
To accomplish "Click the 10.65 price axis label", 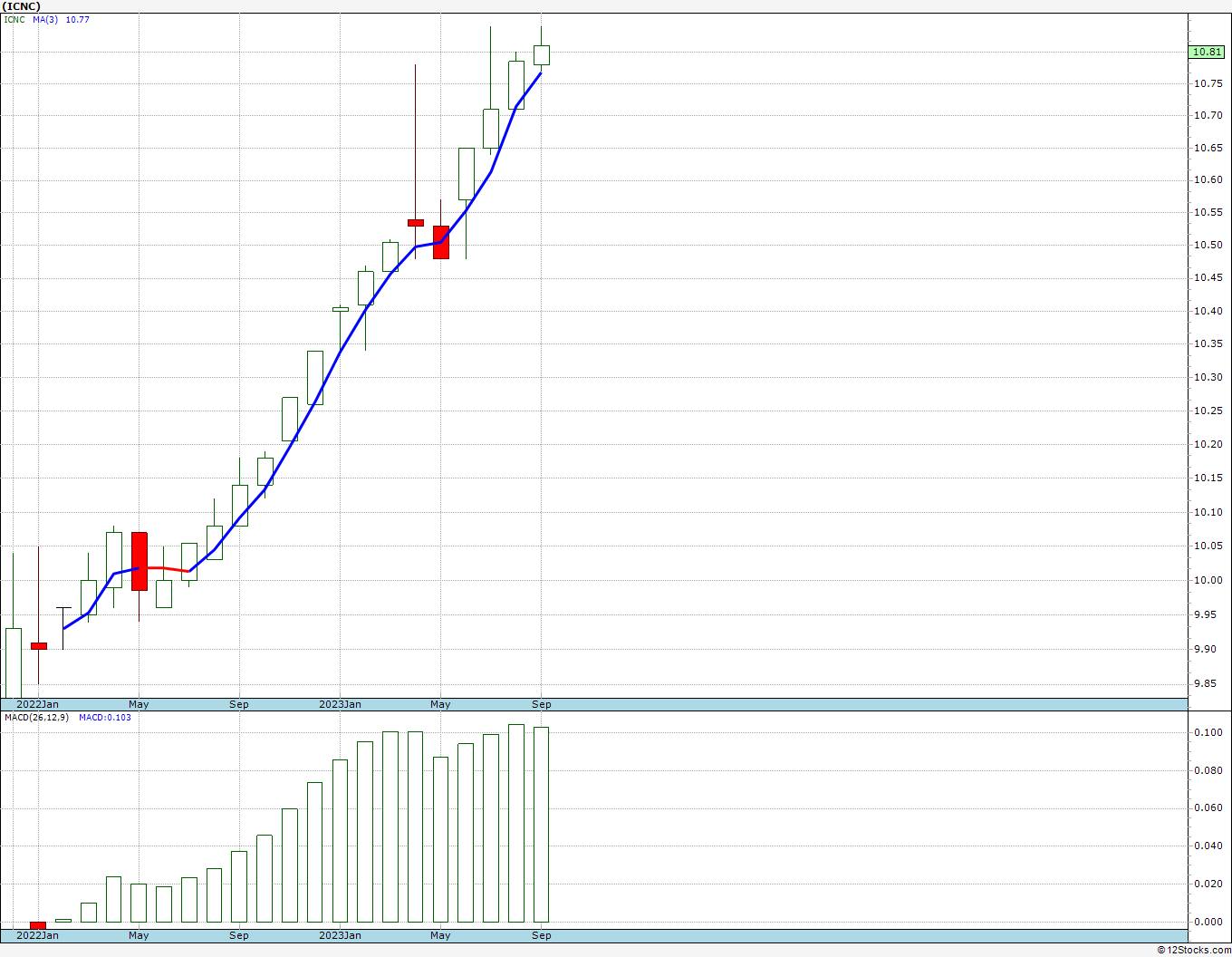I will tap(1207, 148).
